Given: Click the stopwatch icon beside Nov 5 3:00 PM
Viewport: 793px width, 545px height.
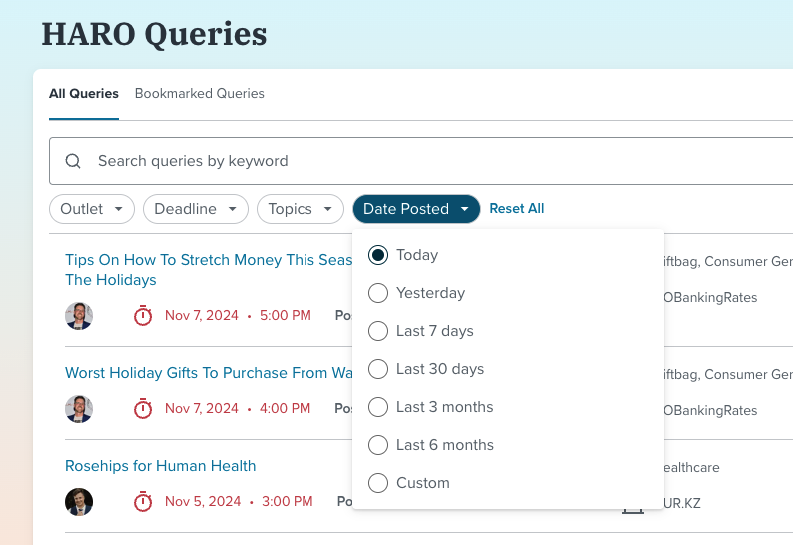Looking at the screenshot, I should point(143,502).
